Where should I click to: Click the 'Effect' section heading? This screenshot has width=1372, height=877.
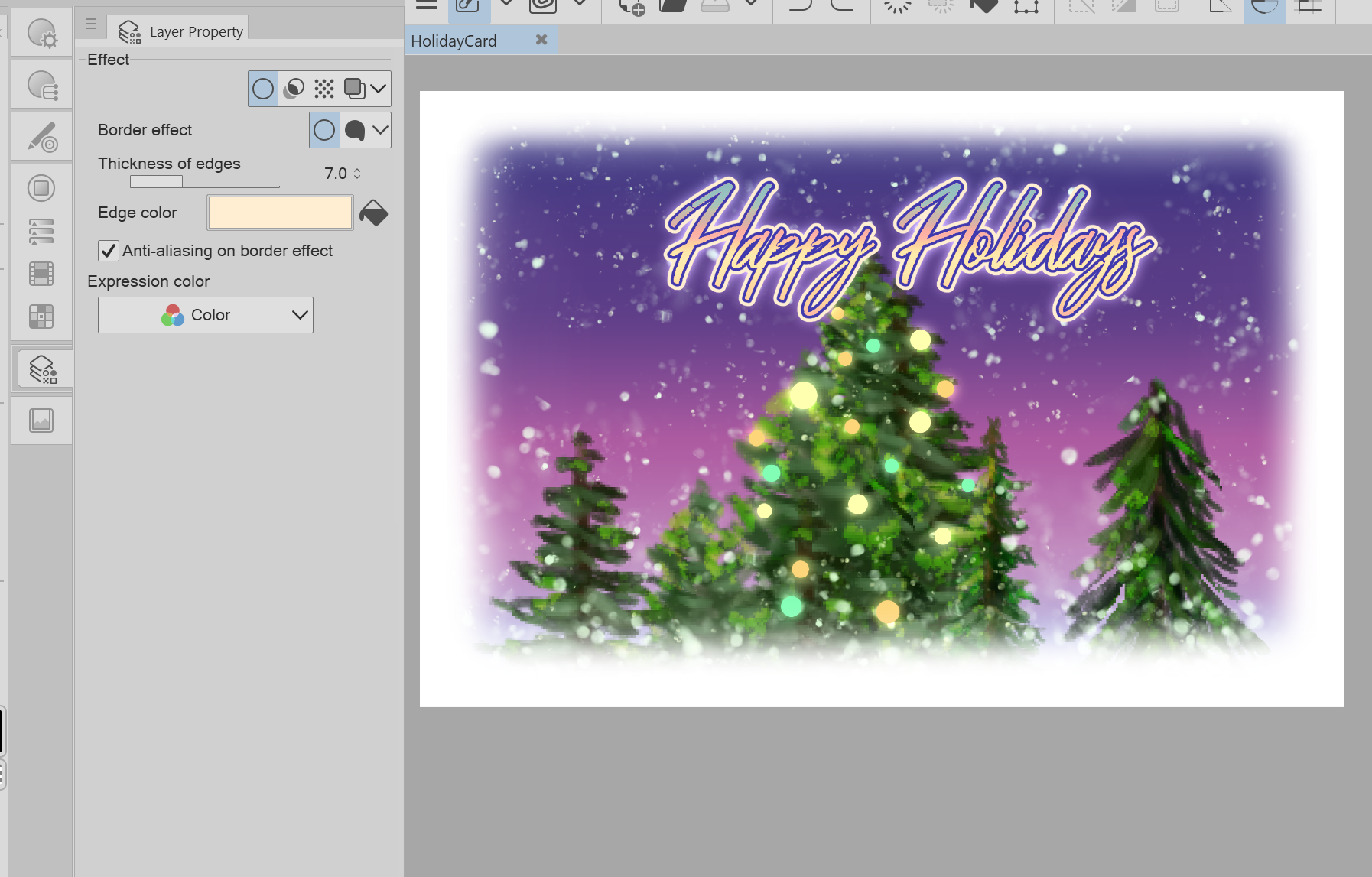109,60
